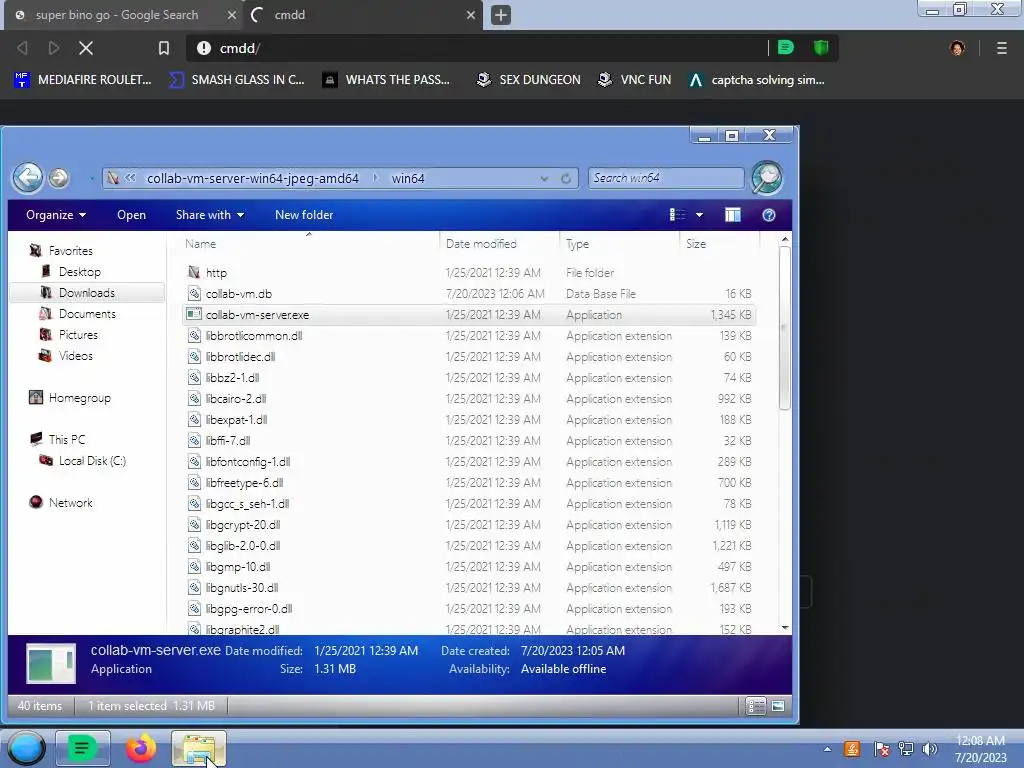The width and height of the screenshot is (1024, 768).
Task: Expand the address bar history dropdown
Action: [x=544, y=178]
